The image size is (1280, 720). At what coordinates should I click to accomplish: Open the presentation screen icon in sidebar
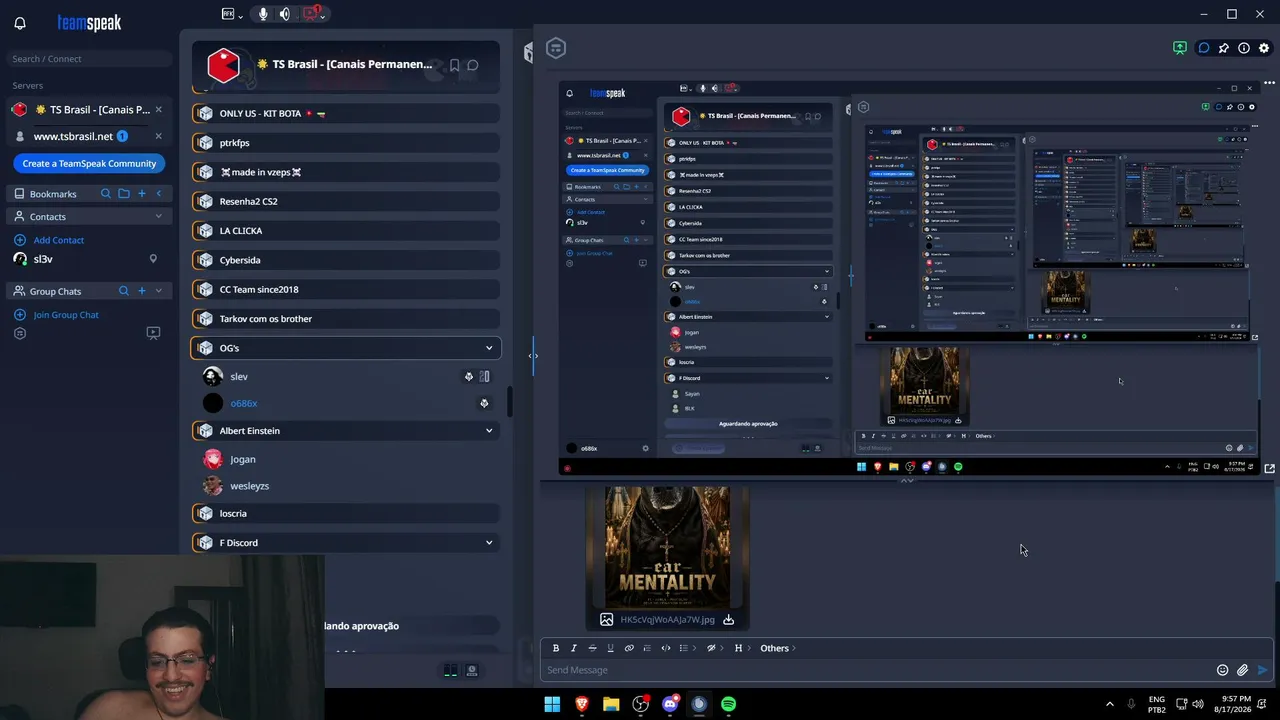coord(153,333)
